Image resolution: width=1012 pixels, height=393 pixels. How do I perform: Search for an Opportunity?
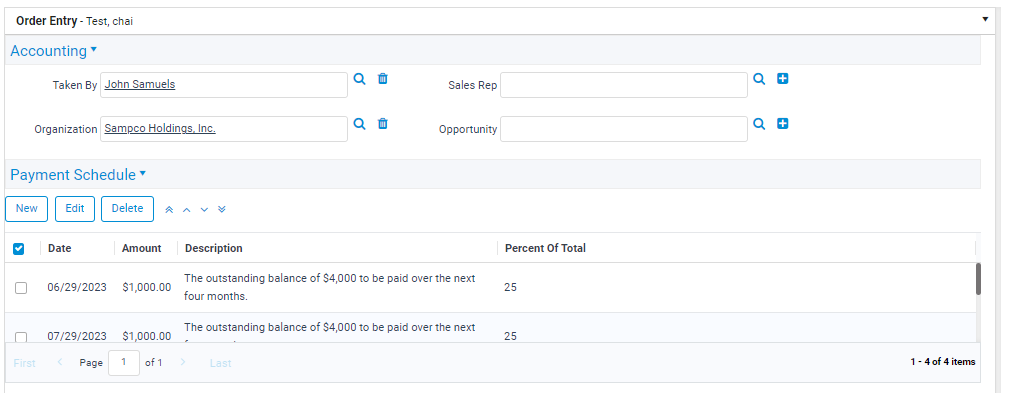click(x=760, y=124)
